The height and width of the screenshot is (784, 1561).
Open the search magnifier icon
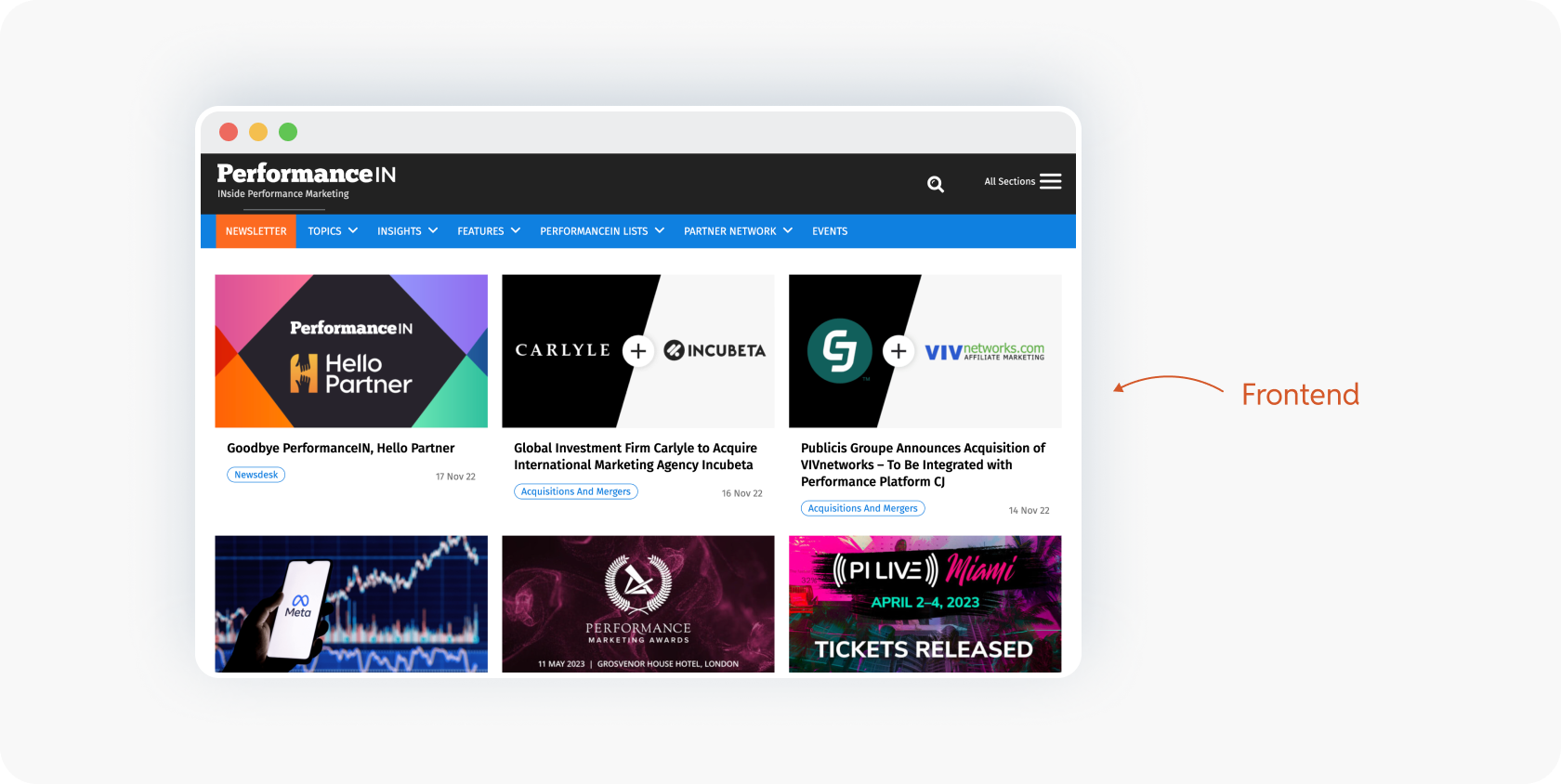coord(936,184)
